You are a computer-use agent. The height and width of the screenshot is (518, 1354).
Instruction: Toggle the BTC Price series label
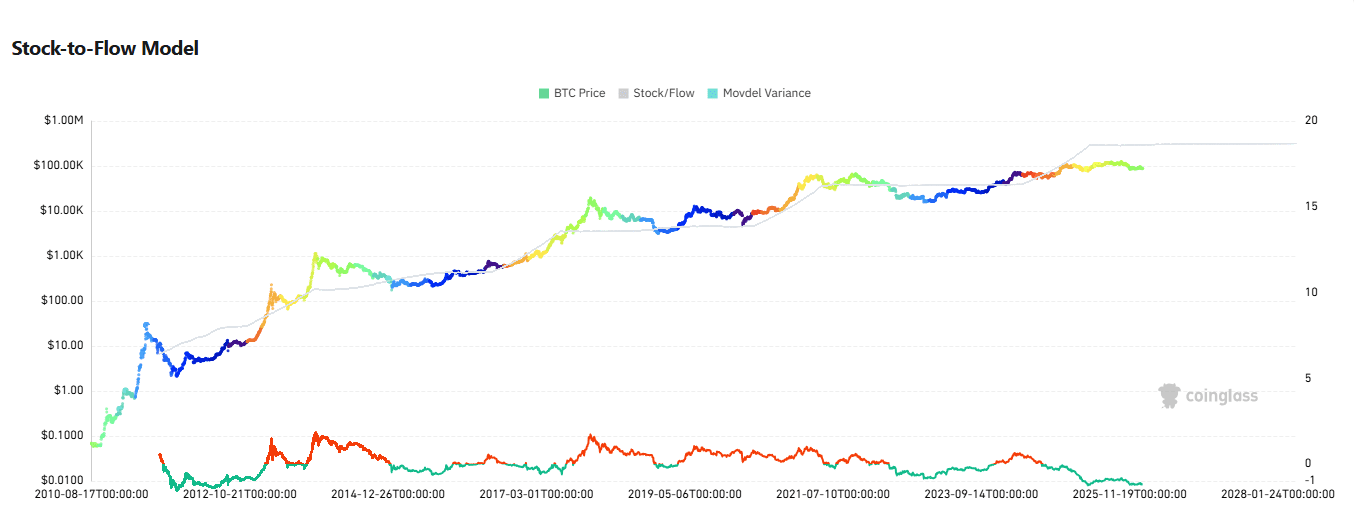point(579,93)
